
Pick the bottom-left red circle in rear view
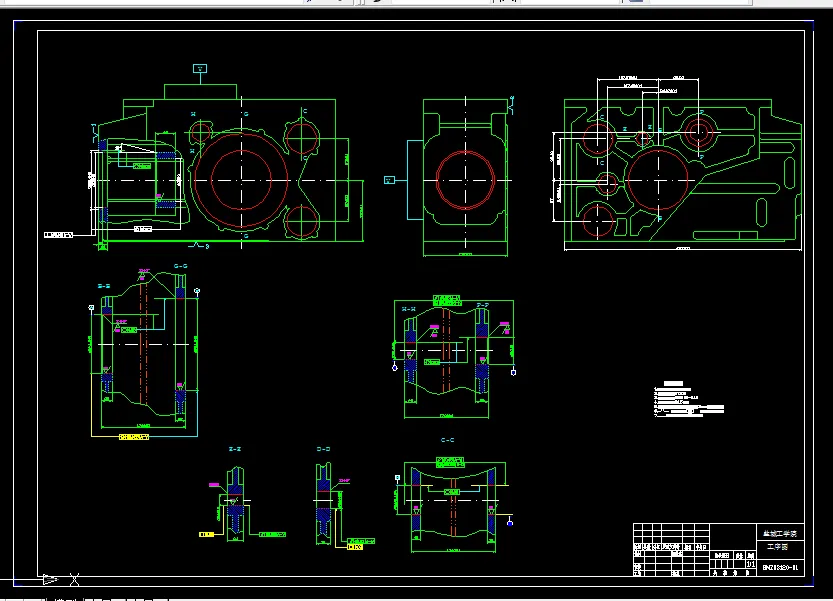[598, 220]
